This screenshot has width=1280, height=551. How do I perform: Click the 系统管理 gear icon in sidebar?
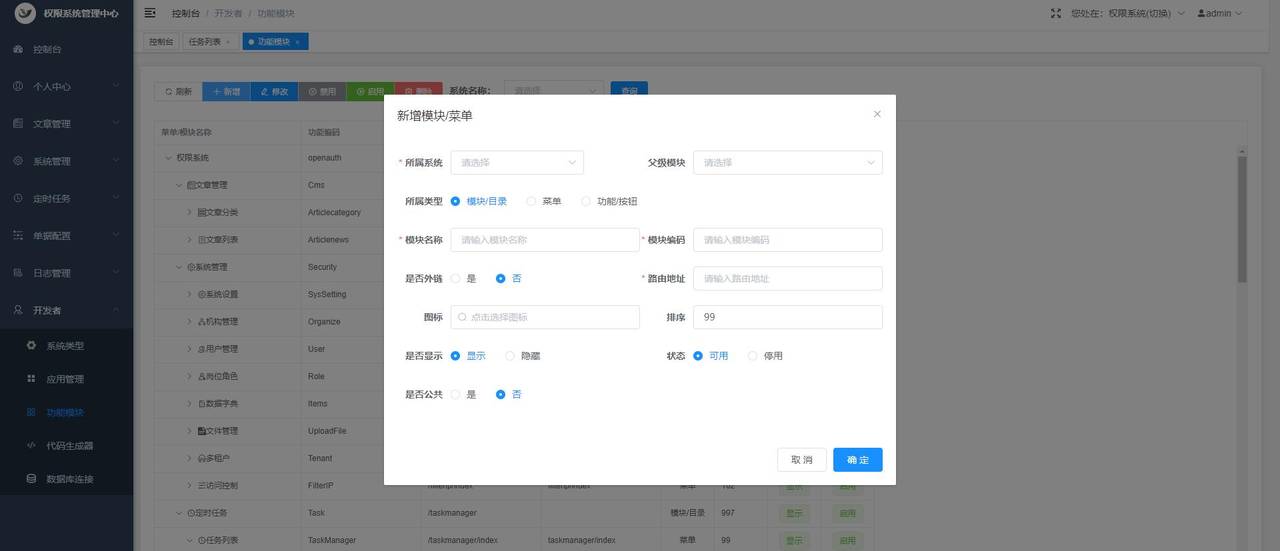(x=18, y=161)
